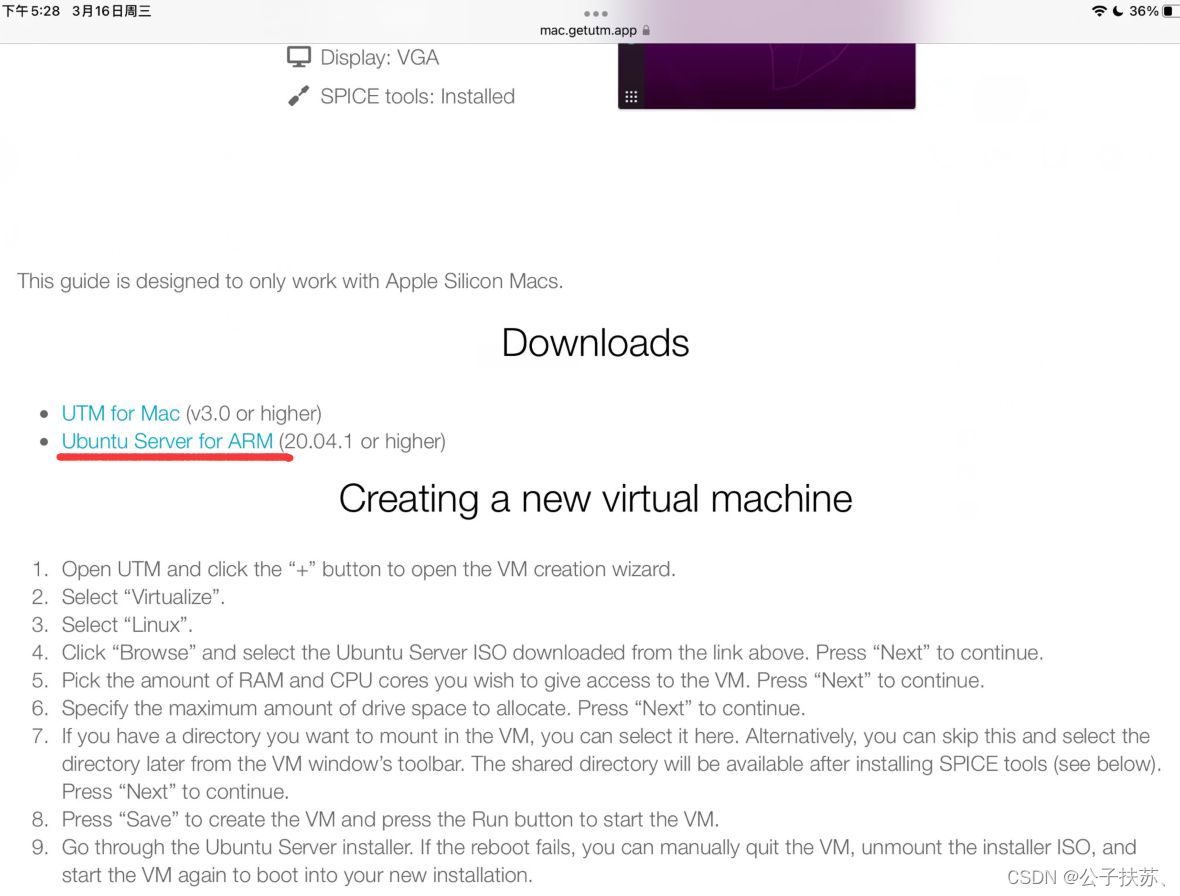Tap the mac.getutm.app address text
Viewport: 1180px width, 896px height.
click(588, 31)
